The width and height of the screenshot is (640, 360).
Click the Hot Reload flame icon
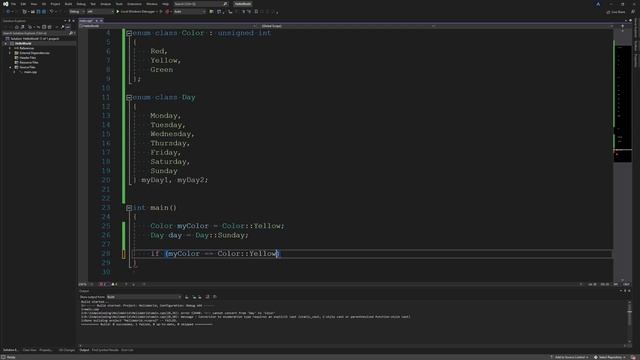coord(167,12)
